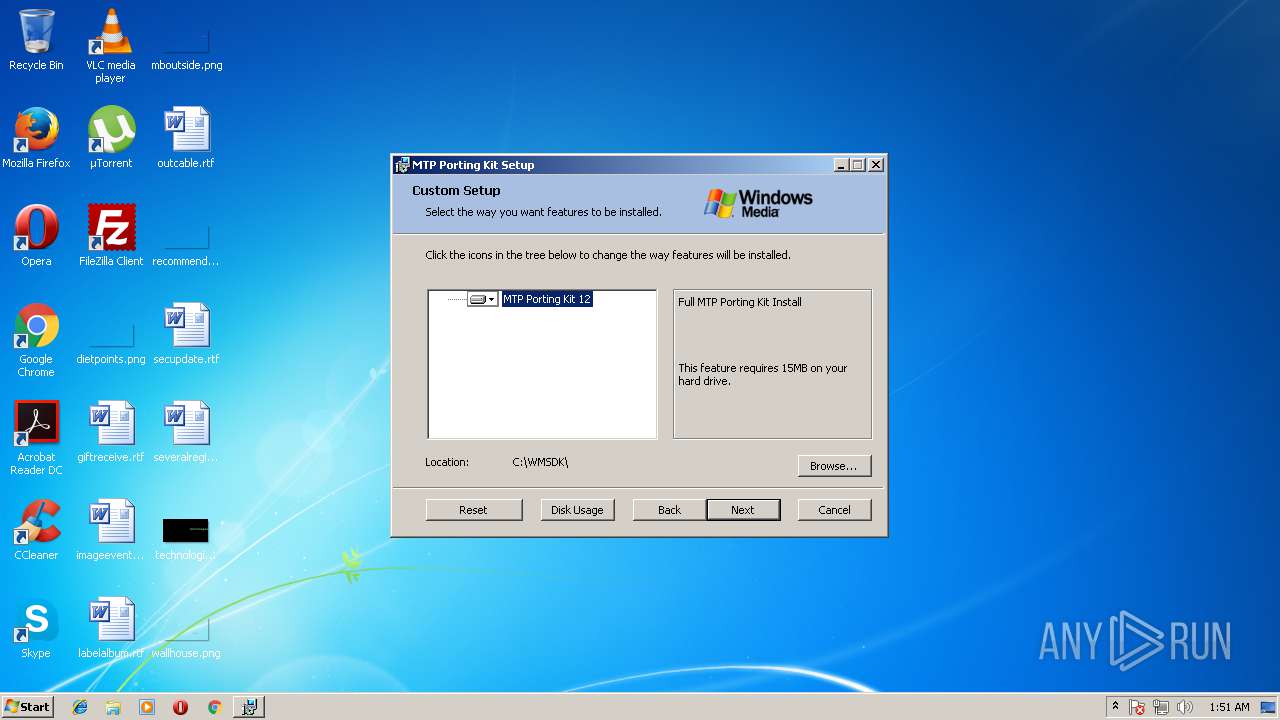Select the MTP Porting Kit 12 tree item
1280x720 pixels.
[547, 299]
